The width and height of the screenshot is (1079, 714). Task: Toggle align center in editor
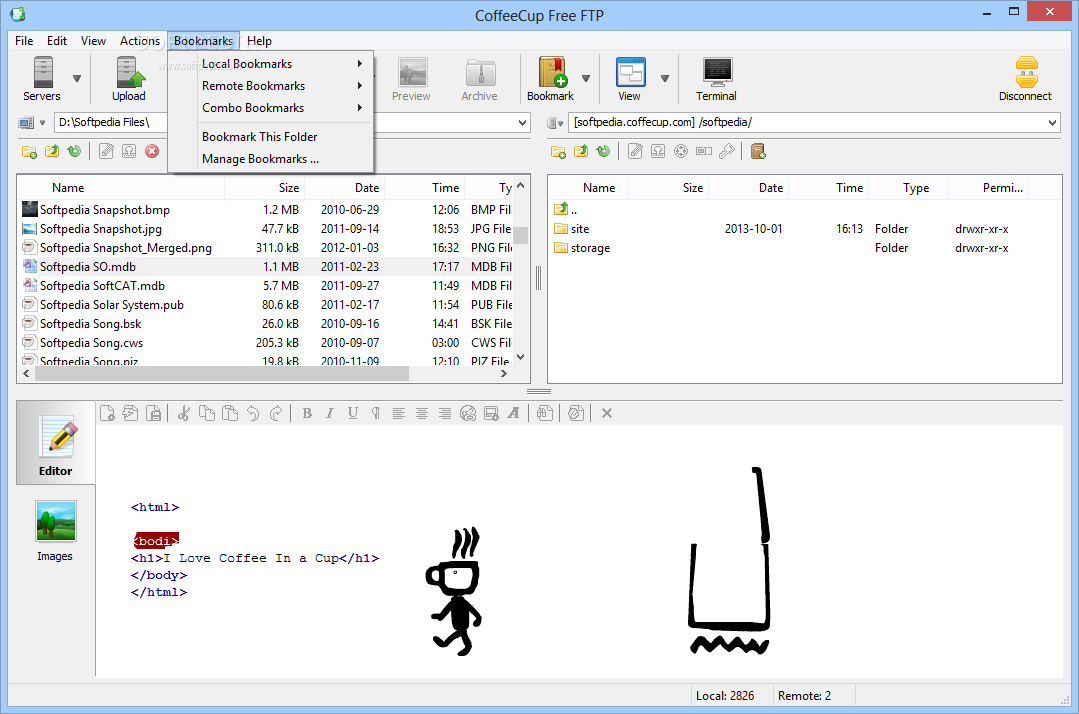pyautogui.click(x=422, y=413)
